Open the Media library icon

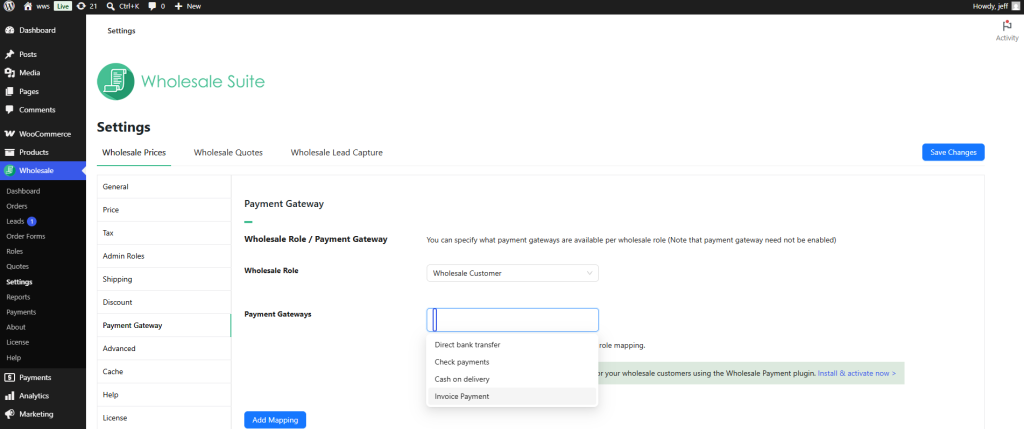pos(9,73)
